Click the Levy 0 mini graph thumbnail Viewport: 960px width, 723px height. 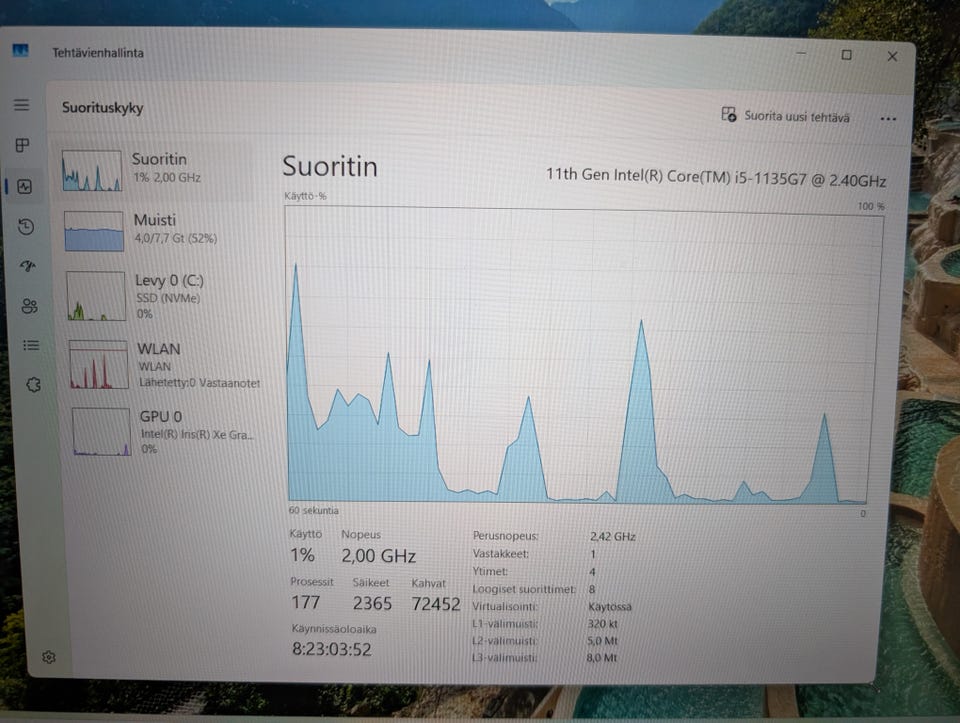[x=96, y=296]
